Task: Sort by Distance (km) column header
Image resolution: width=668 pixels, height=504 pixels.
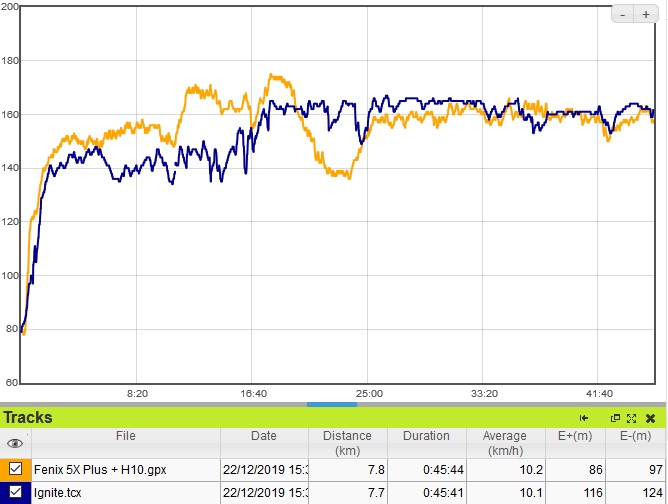Action: [347, 443]
